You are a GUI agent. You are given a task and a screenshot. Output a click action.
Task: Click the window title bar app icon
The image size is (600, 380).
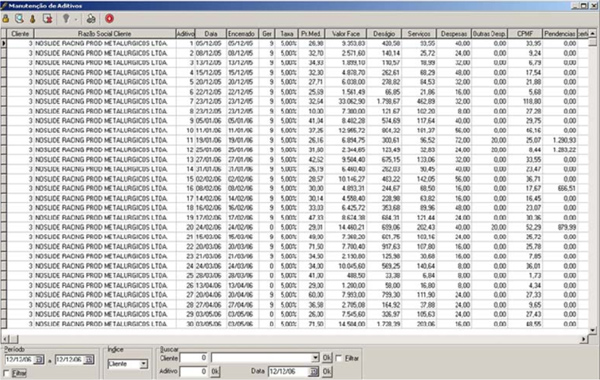click(x=4, y=5)
